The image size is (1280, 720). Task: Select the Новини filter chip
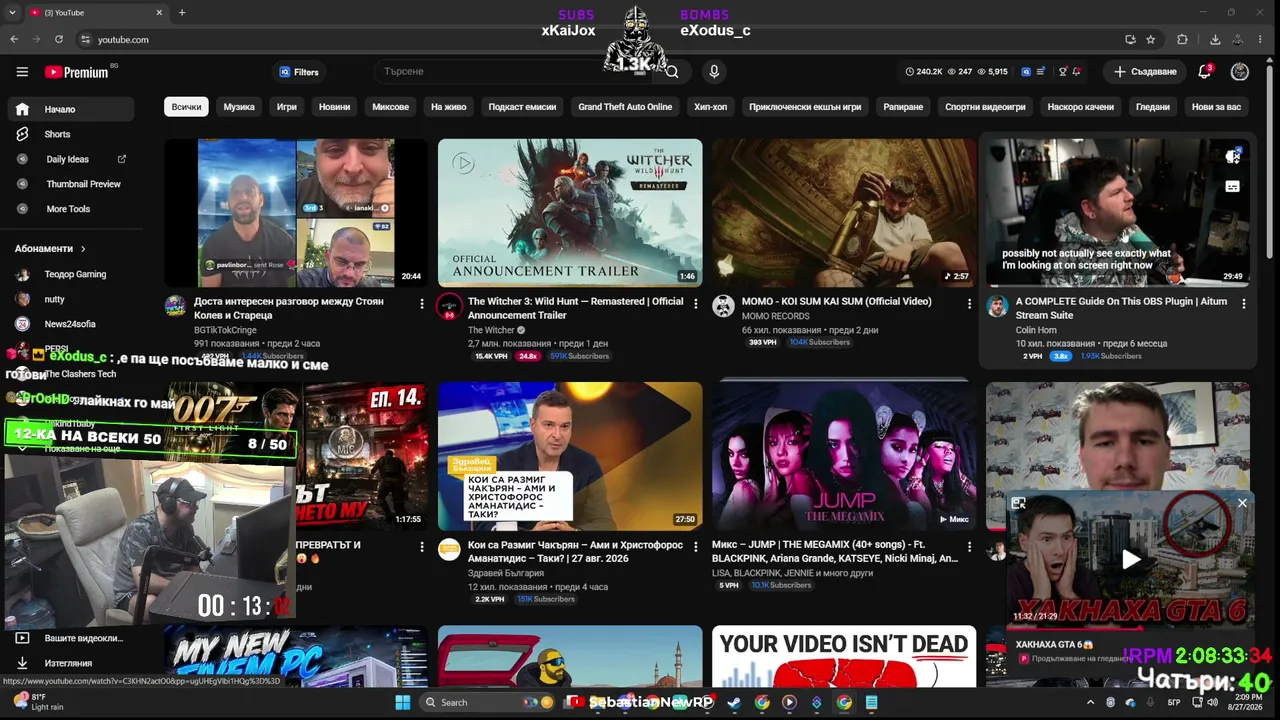click(x=335, y=107)
